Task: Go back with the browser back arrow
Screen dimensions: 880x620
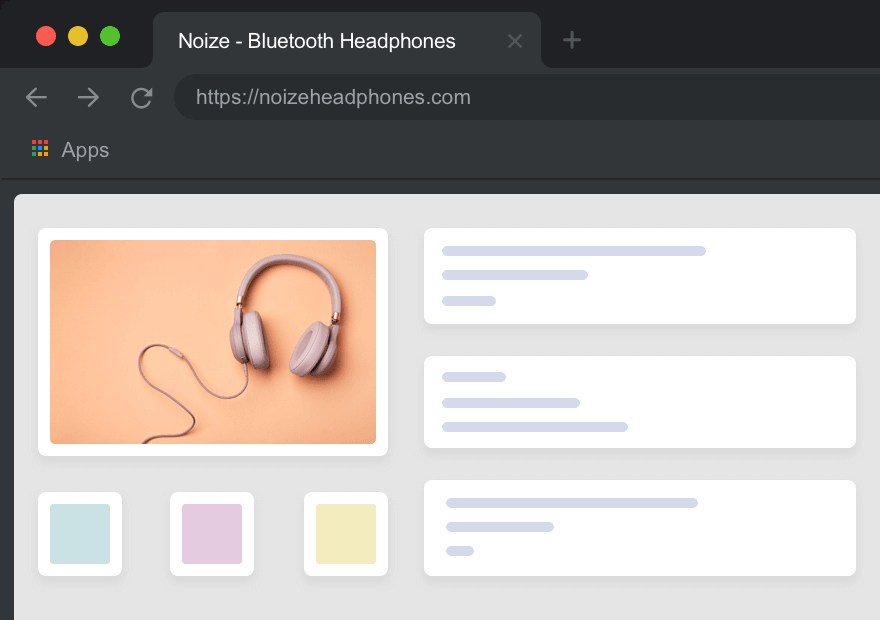Action: click(x=36, y=98)
